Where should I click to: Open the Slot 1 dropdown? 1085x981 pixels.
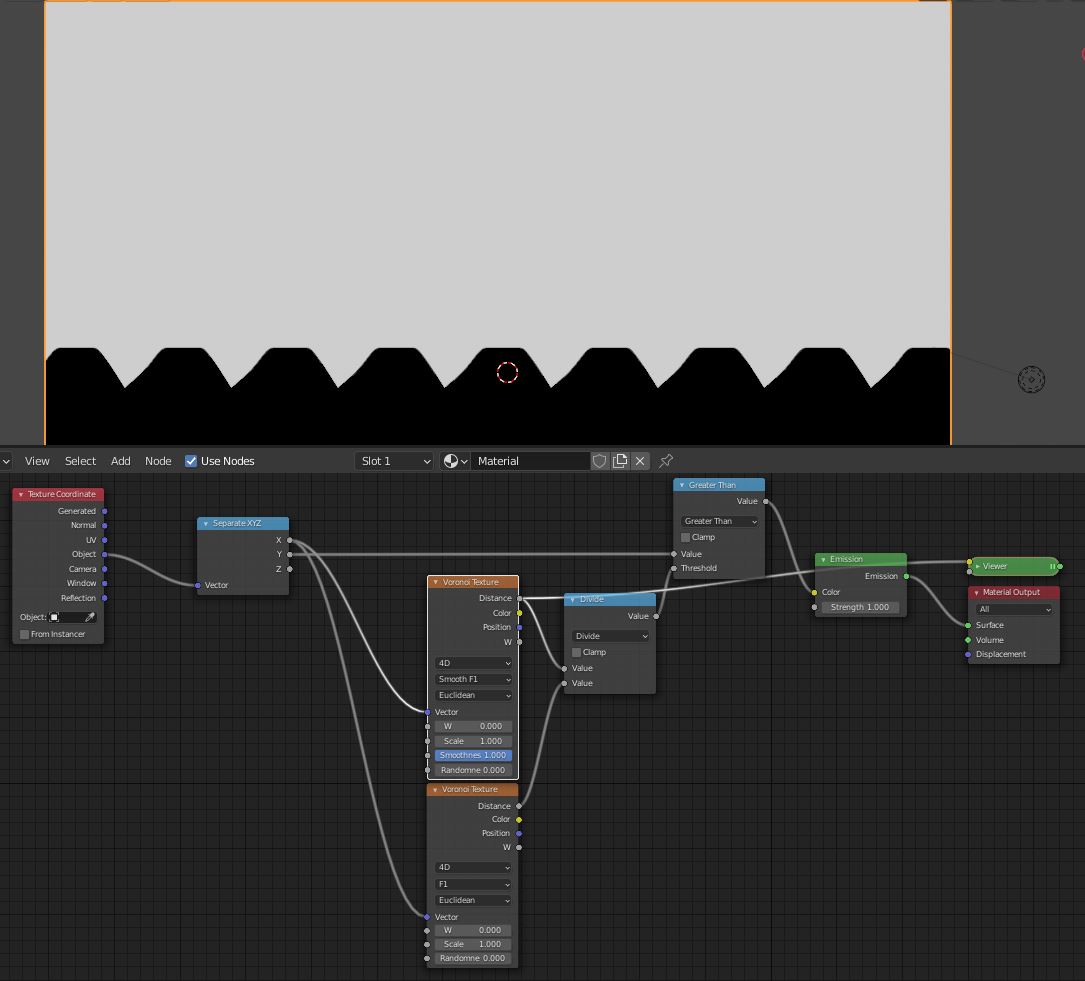tap(394, 461)
